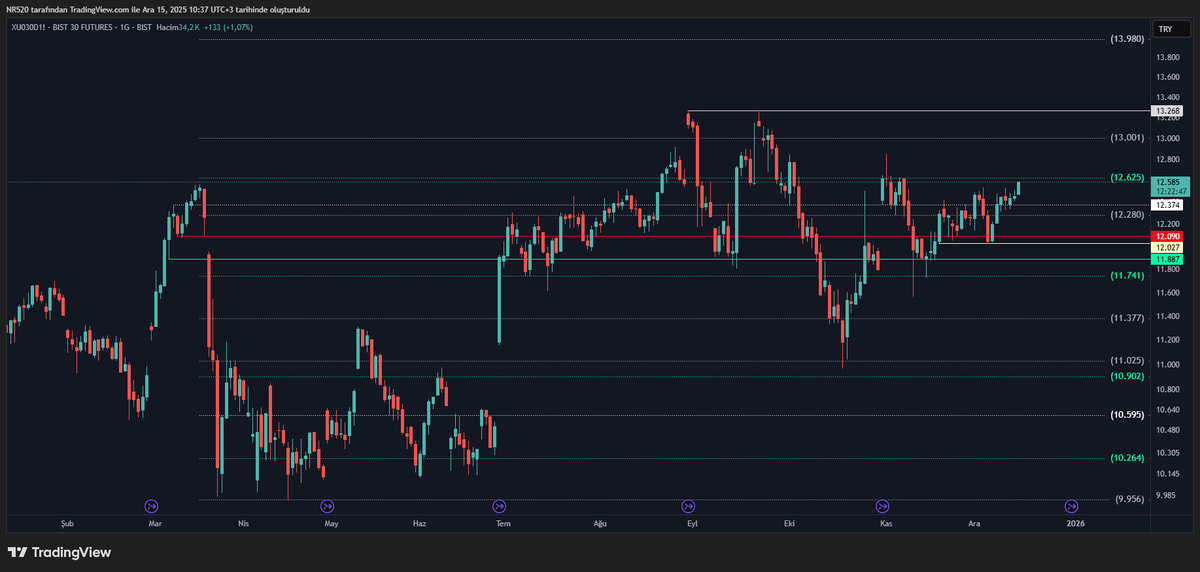1200x572 pixels.
Task: Open the event marker above Mar
Action: click(x=152, y=506)
